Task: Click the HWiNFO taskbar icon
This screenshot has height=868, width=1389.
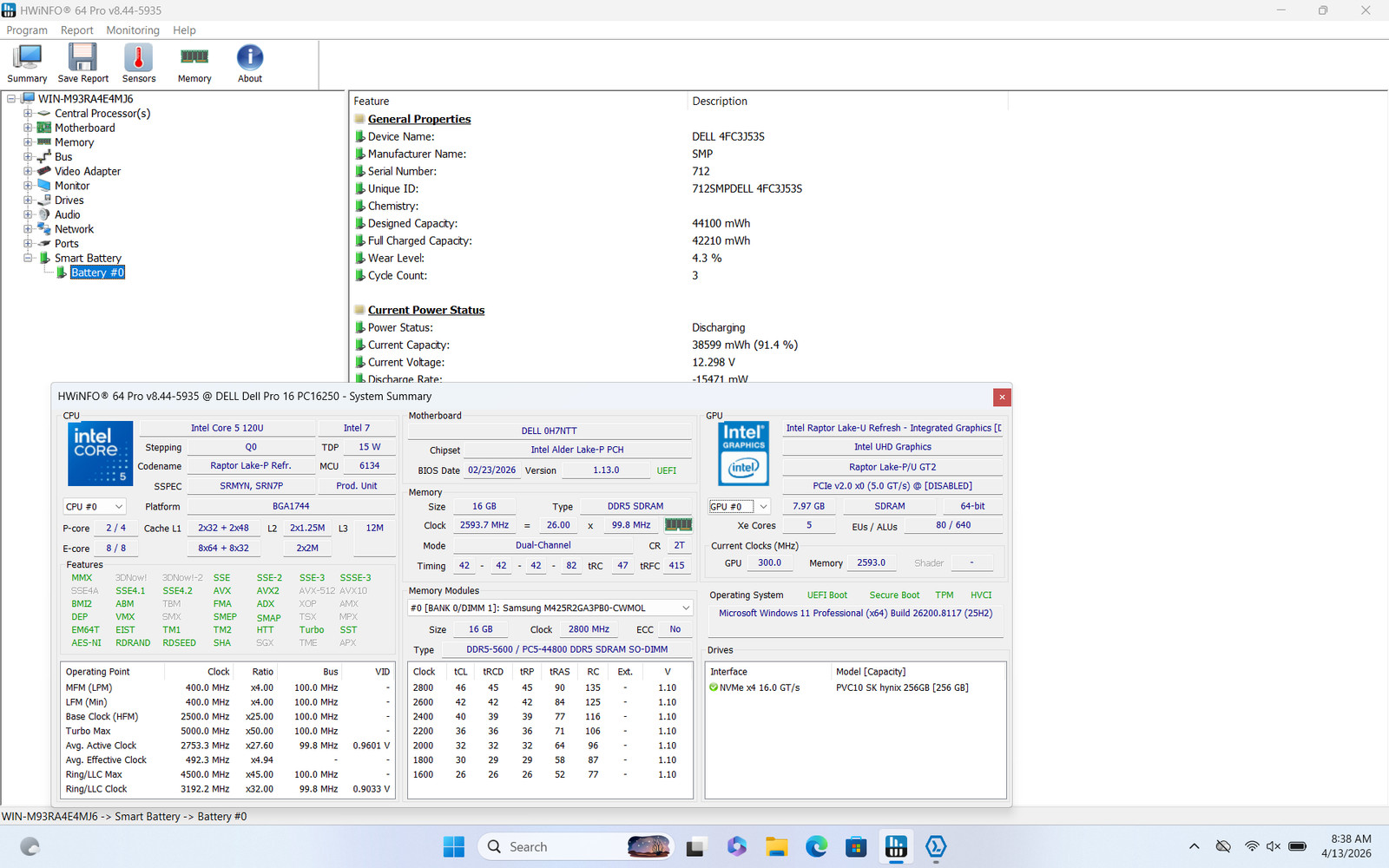Action: [x=896, y=846]
